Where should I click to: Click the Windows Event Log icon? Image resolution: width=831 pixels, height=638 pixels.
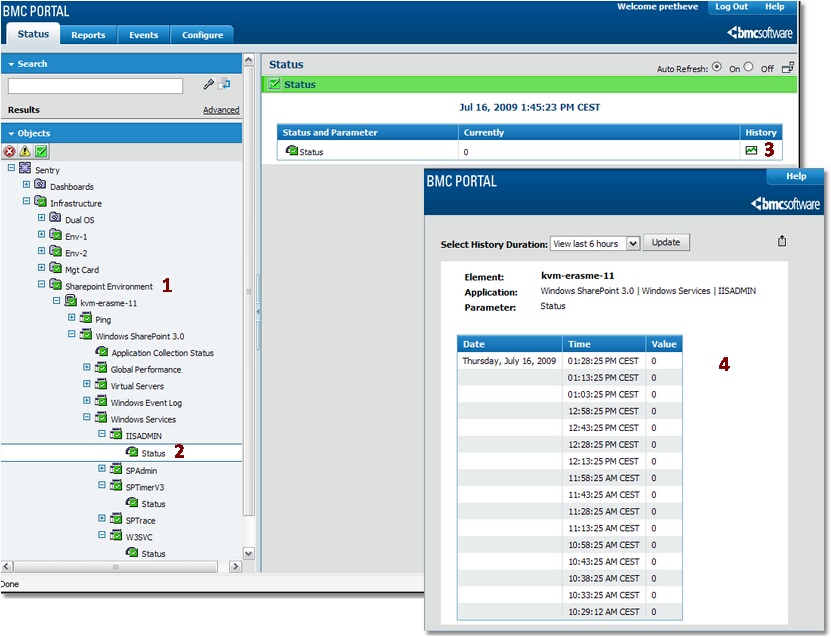pos(101,401)
